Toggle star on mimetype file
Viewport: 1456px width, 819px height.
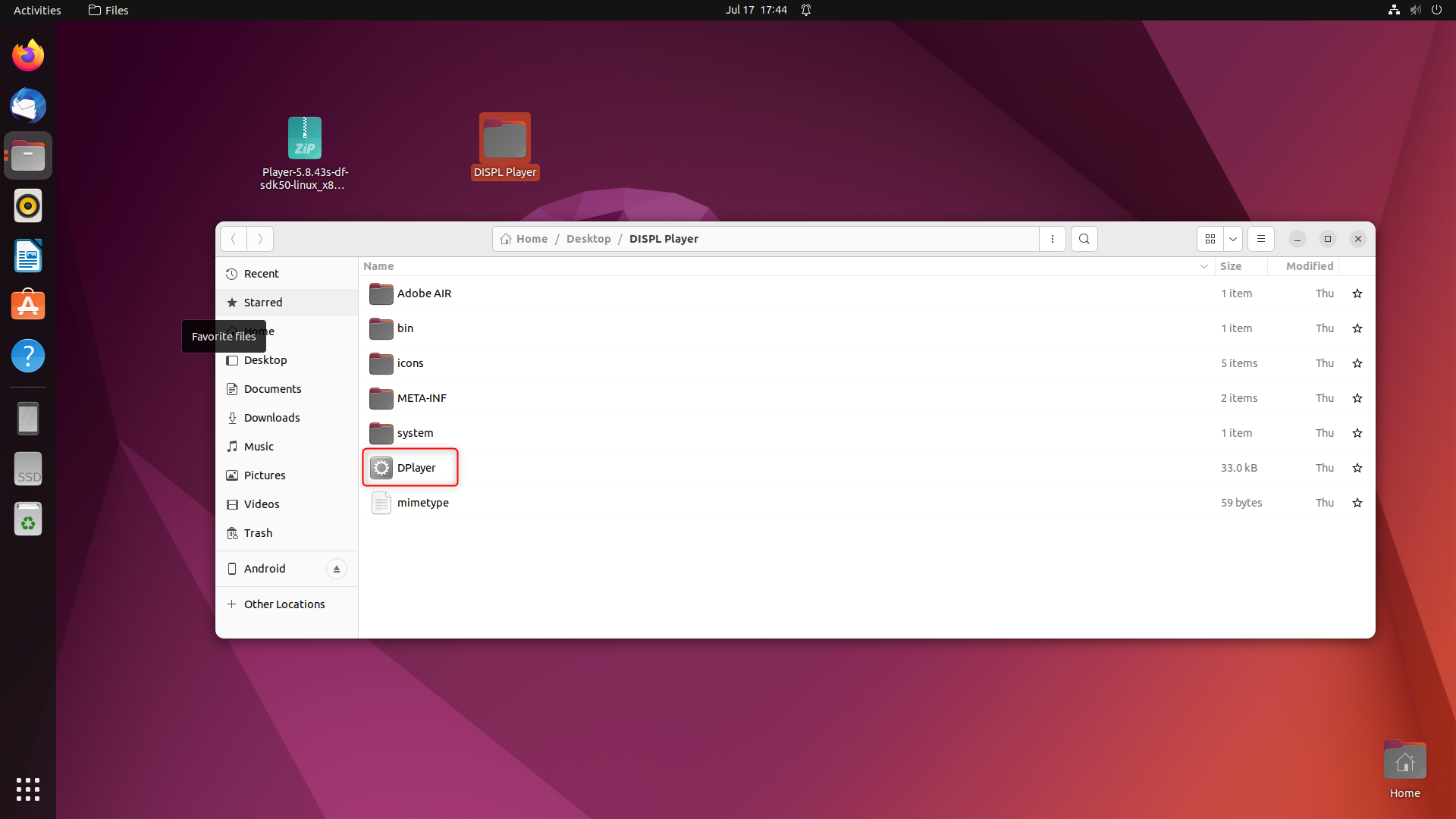pos(1357,503)
